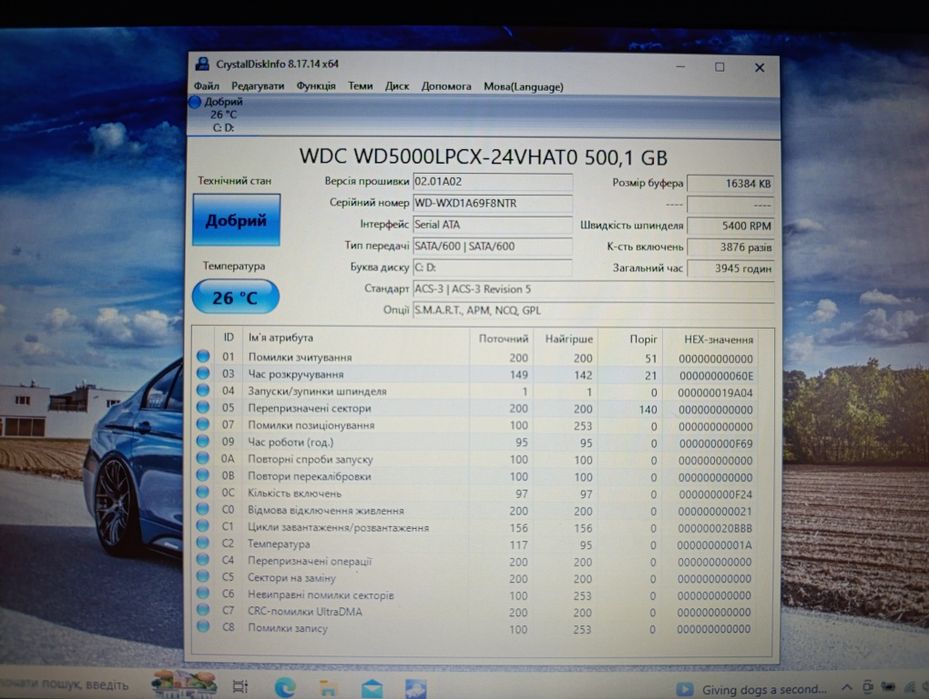Click the status dot for attribute 01
Viewport: 929px width, 699px height.
(x=203, y=356)
